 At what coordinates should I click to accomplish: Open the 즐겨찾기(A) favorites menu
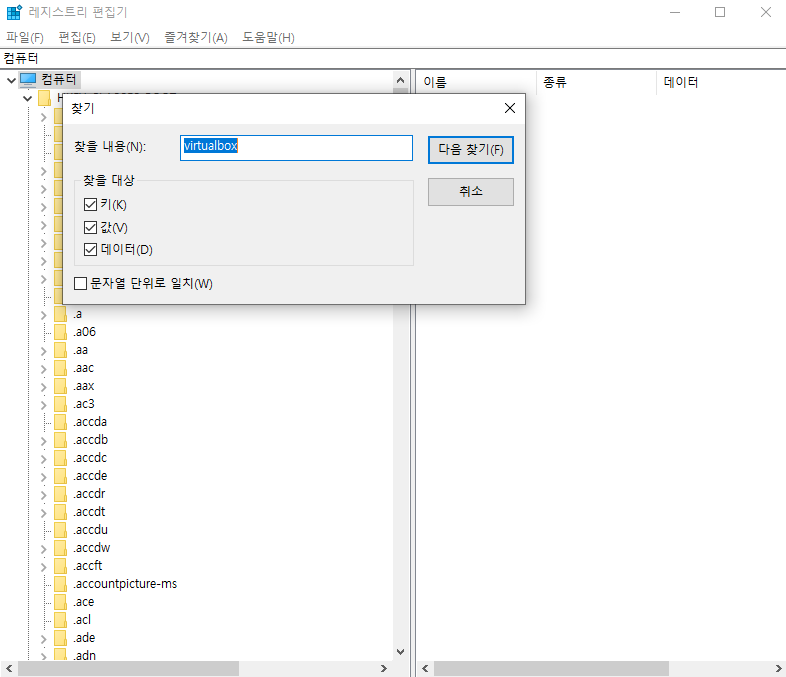[196, 38]
